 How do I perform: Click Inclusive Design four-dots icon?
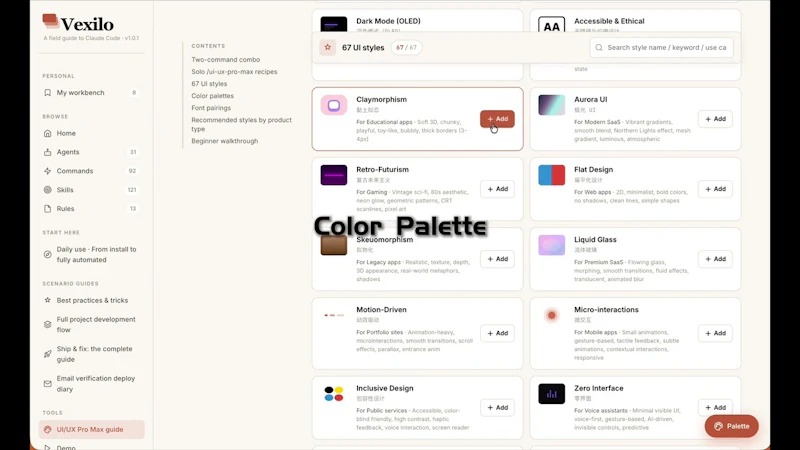pyautogui.click(x=334, y=394)
